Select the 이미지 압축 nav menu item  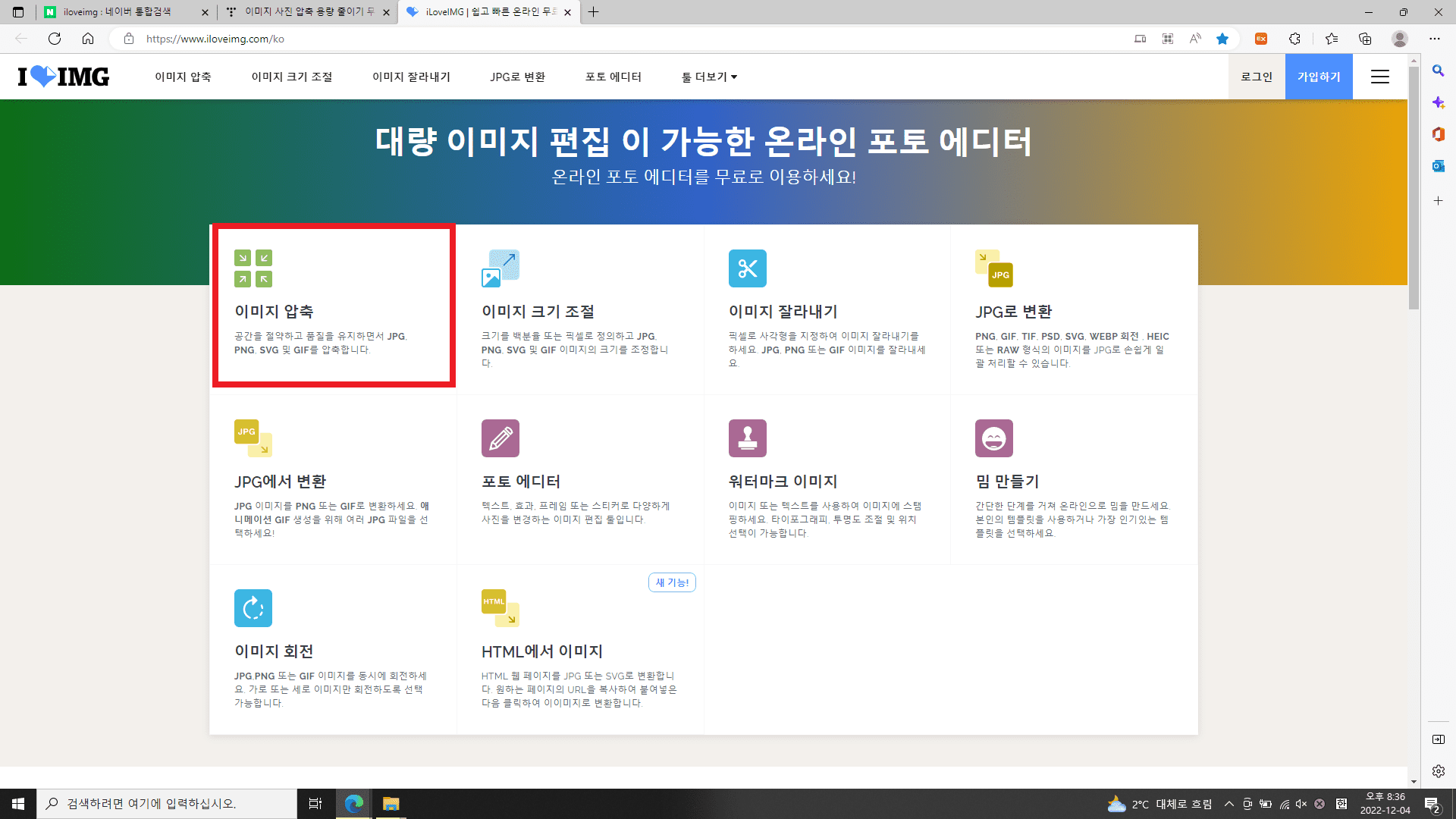coord(183,77)
